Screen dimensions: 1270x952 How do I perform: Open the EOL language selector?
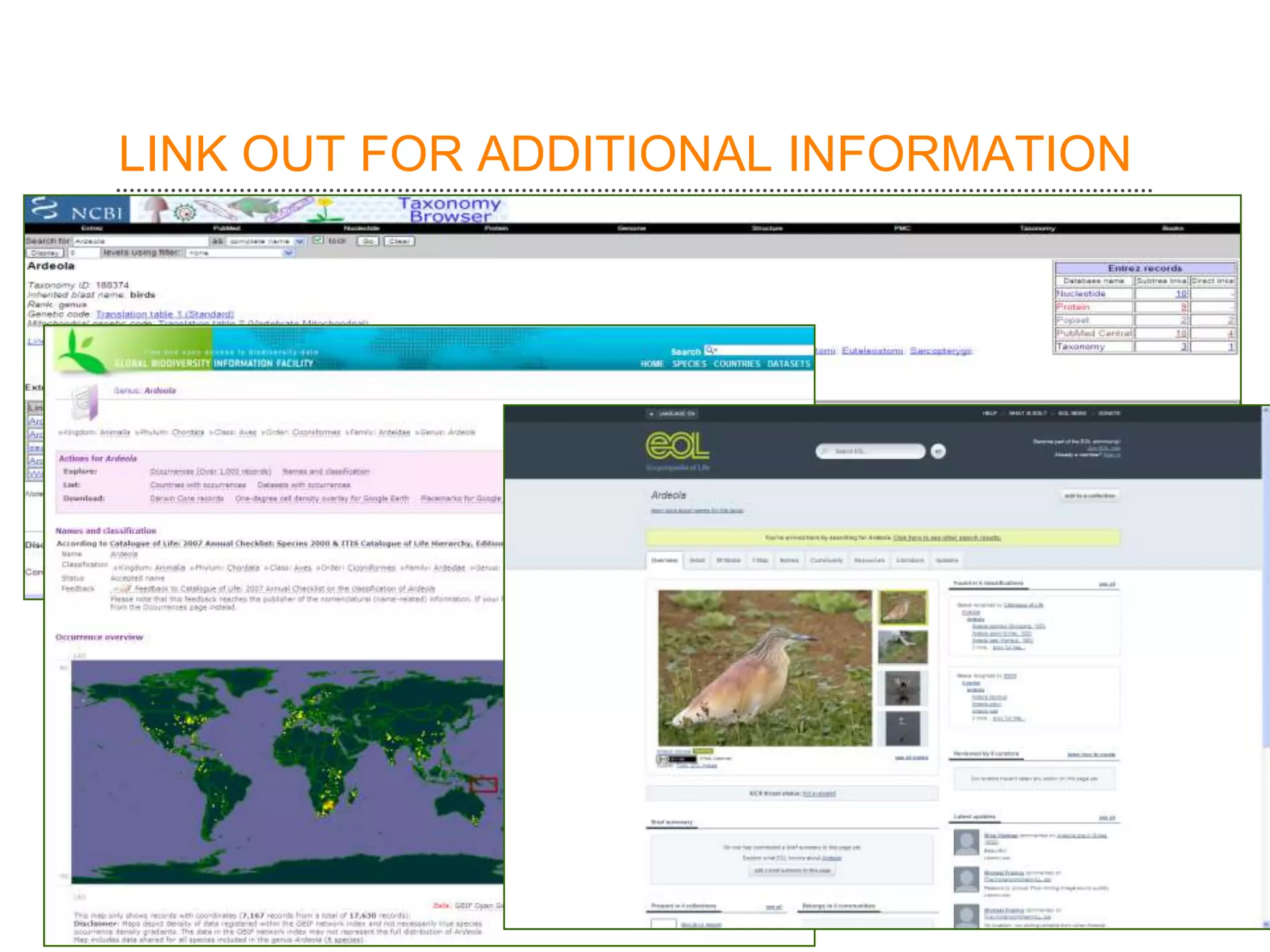point(672,413)
